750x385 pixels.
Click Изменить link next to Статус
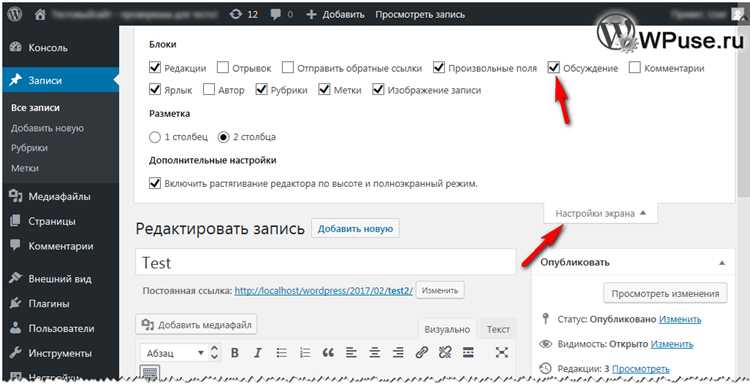point(680,319)
